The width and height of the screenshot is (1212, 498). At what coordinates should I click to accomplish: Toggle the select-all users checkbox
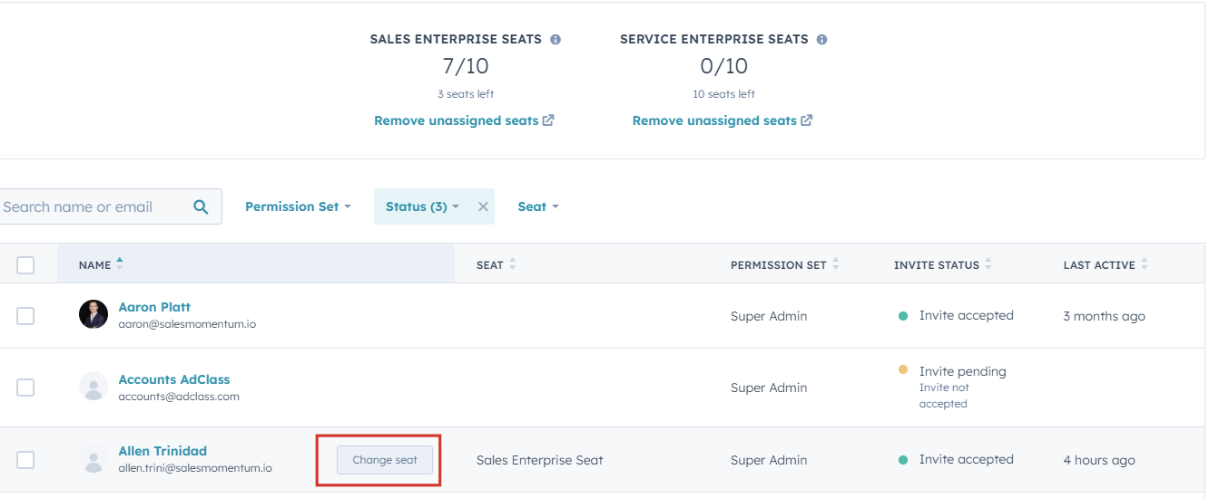(26, 265)
